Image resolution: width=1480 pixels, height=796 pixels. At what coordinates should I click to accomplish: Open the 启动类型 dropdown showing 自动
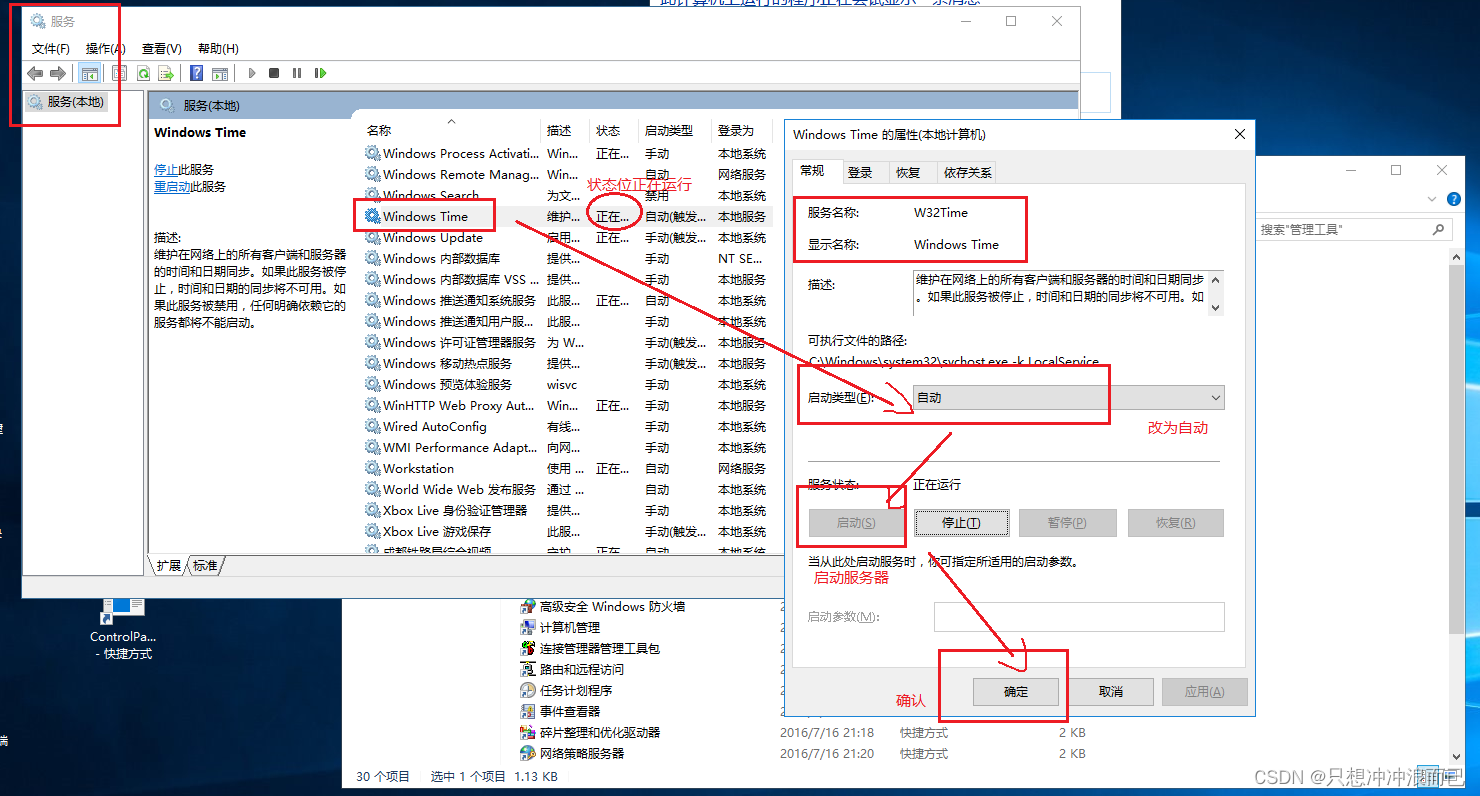click(x=1069, y=398)
